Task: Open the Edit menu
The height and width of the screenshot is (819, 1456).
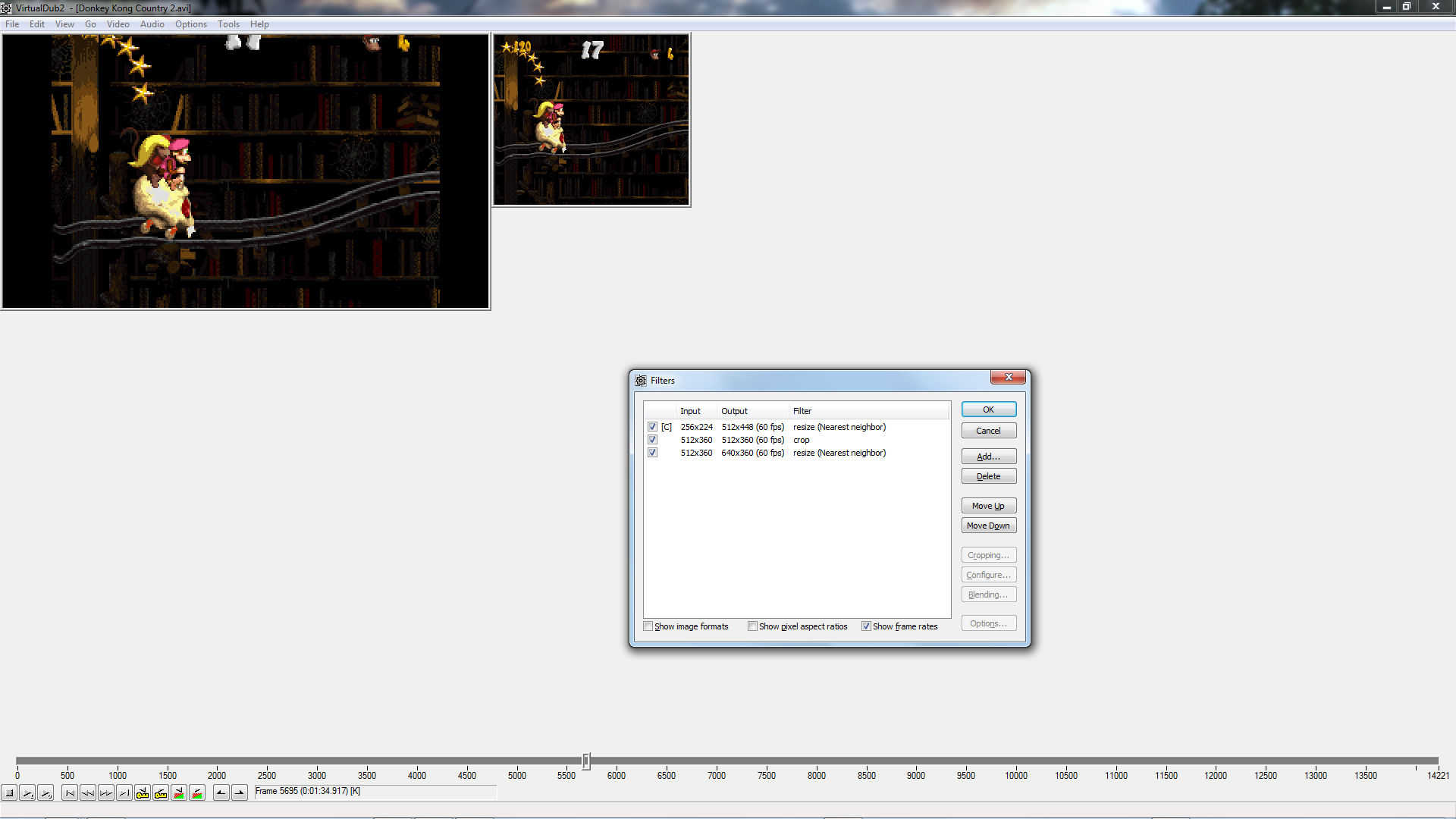Action: (x=37, y=24)
